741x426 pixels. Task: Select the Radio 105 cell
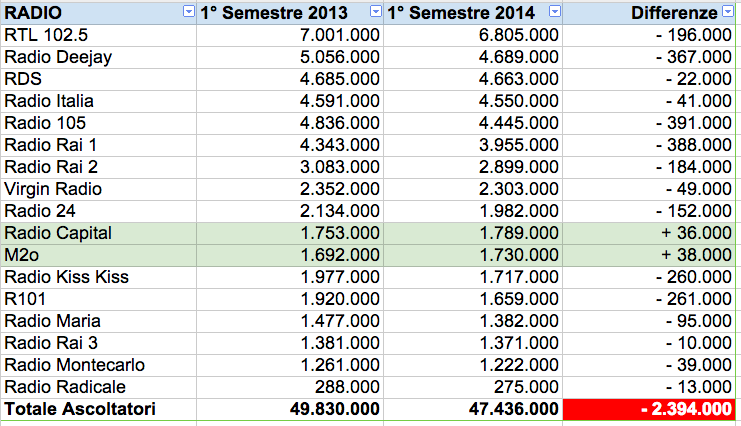click(x=98, y=123)
